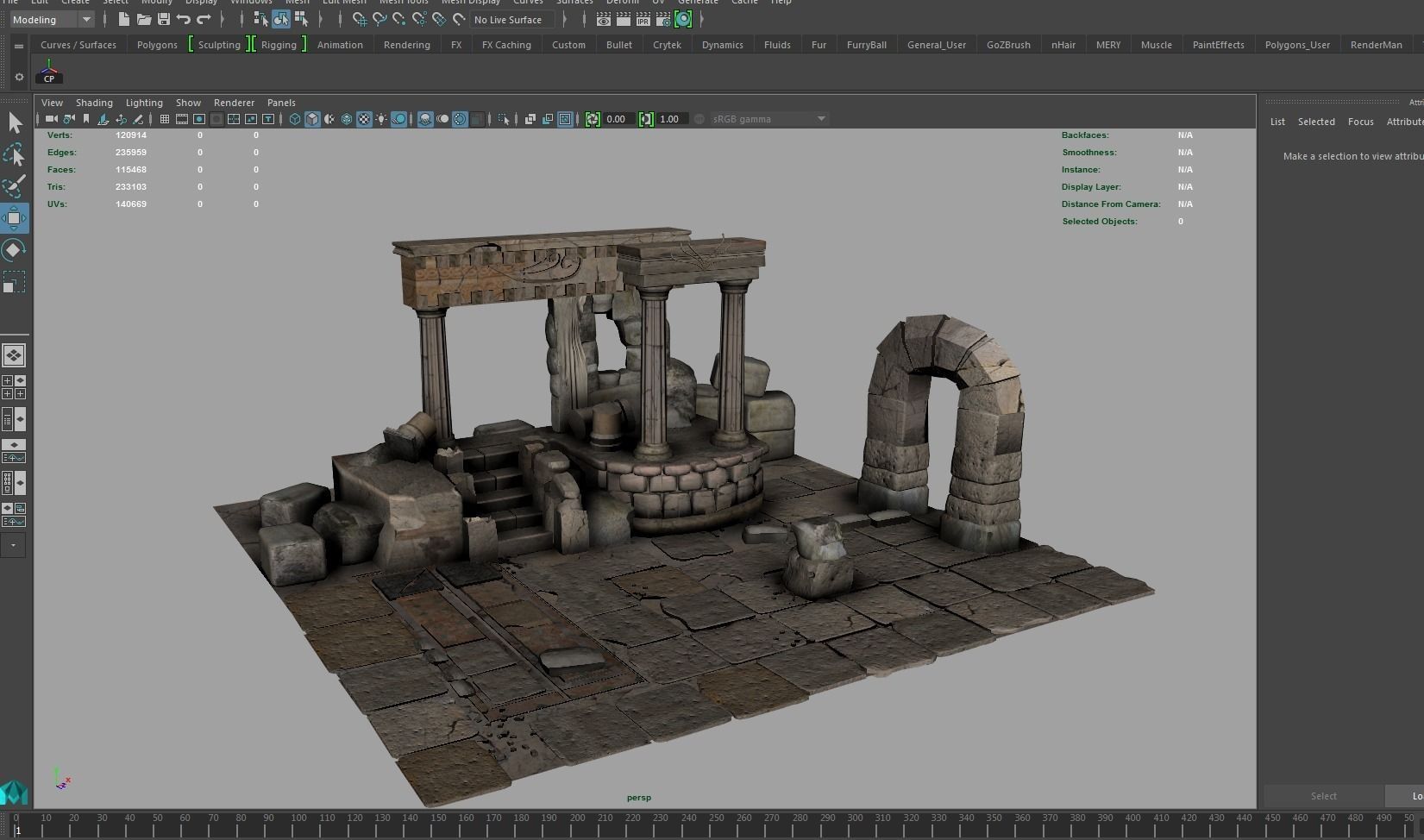Switch to four view layout

pos(14,387)
